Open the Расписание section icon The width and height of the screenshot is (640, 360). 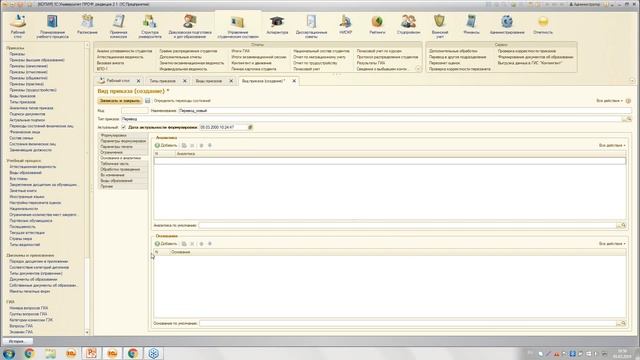[x=87, y=24]
